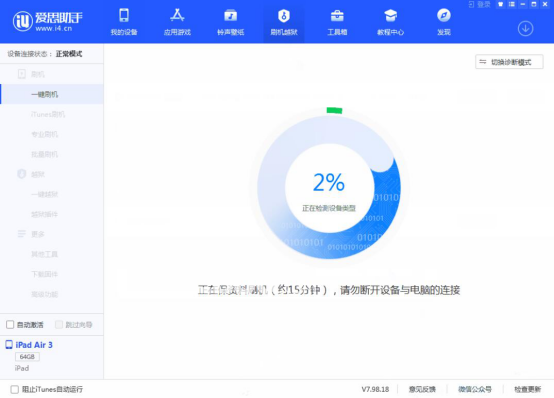Click the 切换诊断模式 button
Viewport: 554px width, 398px height.
point(509,62)
